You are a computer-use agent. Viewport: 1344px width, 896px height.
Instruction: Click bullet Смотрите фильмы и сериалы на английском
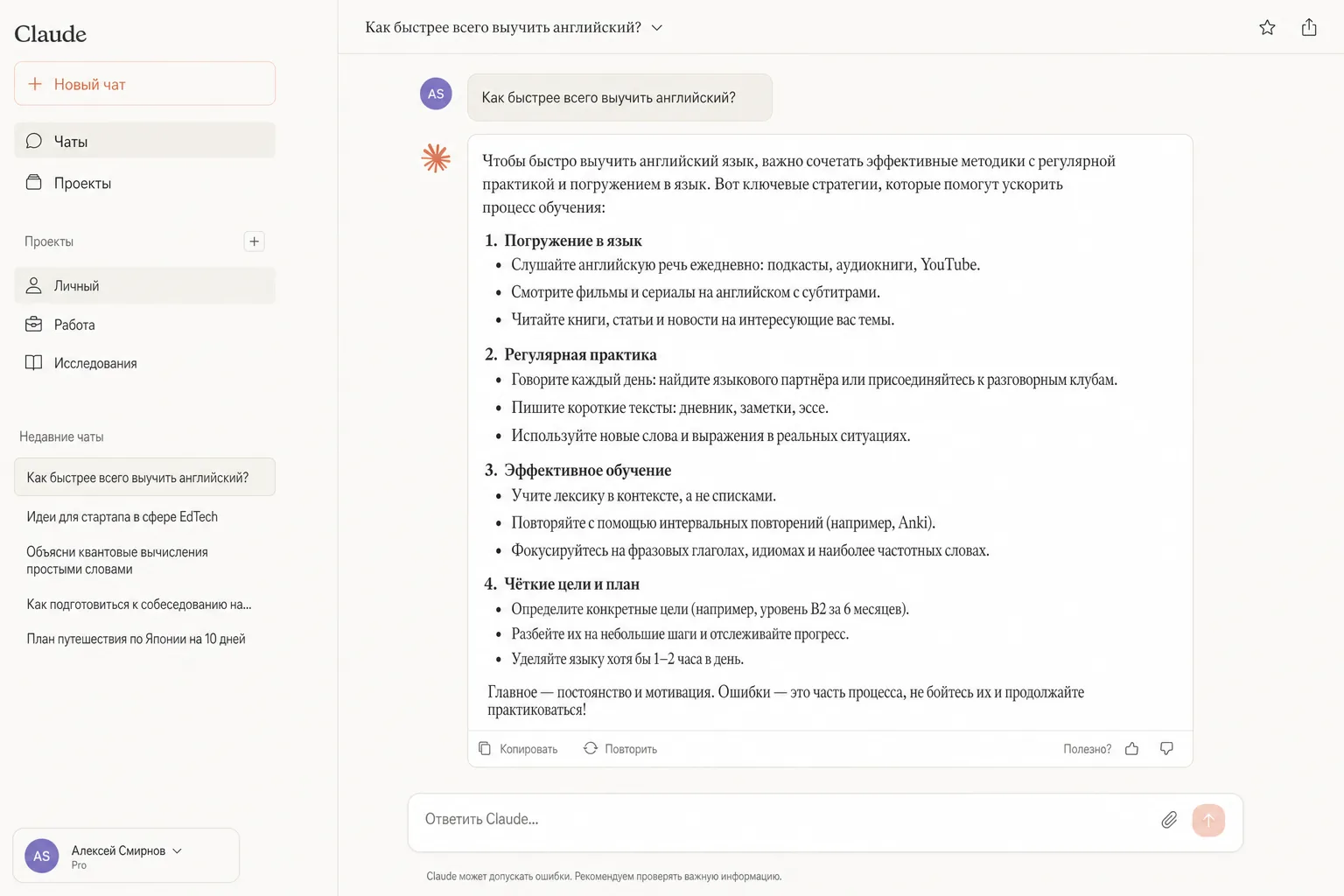[696, 292]
